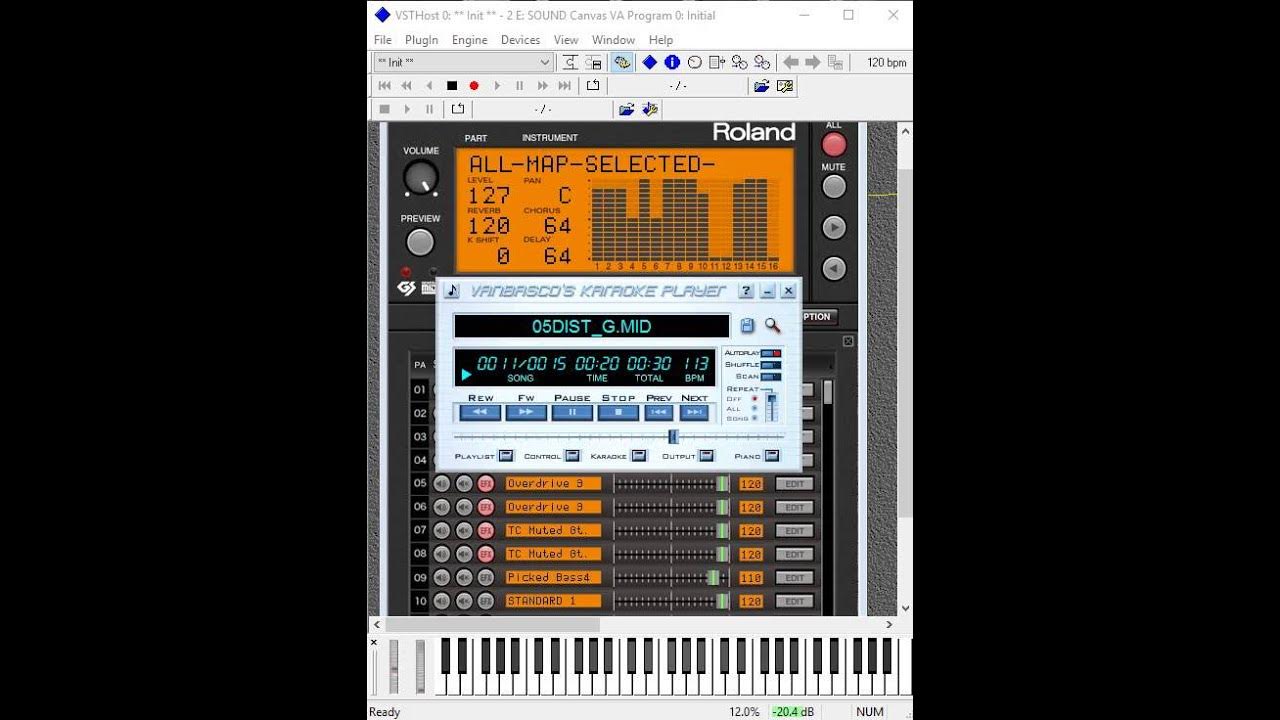Viewport: 1280px width, 720px height.
Task: Open the View menu
Action: [566, 40]
